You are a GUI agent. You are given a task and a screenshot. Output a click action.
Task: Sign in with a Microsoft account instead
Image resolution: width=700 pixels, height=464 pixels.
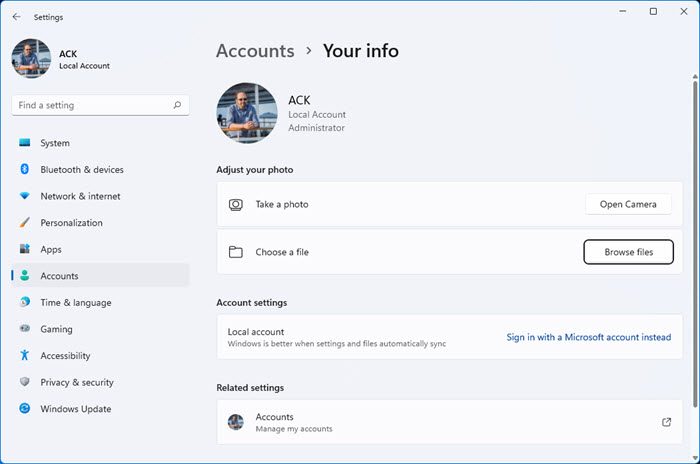588,337
